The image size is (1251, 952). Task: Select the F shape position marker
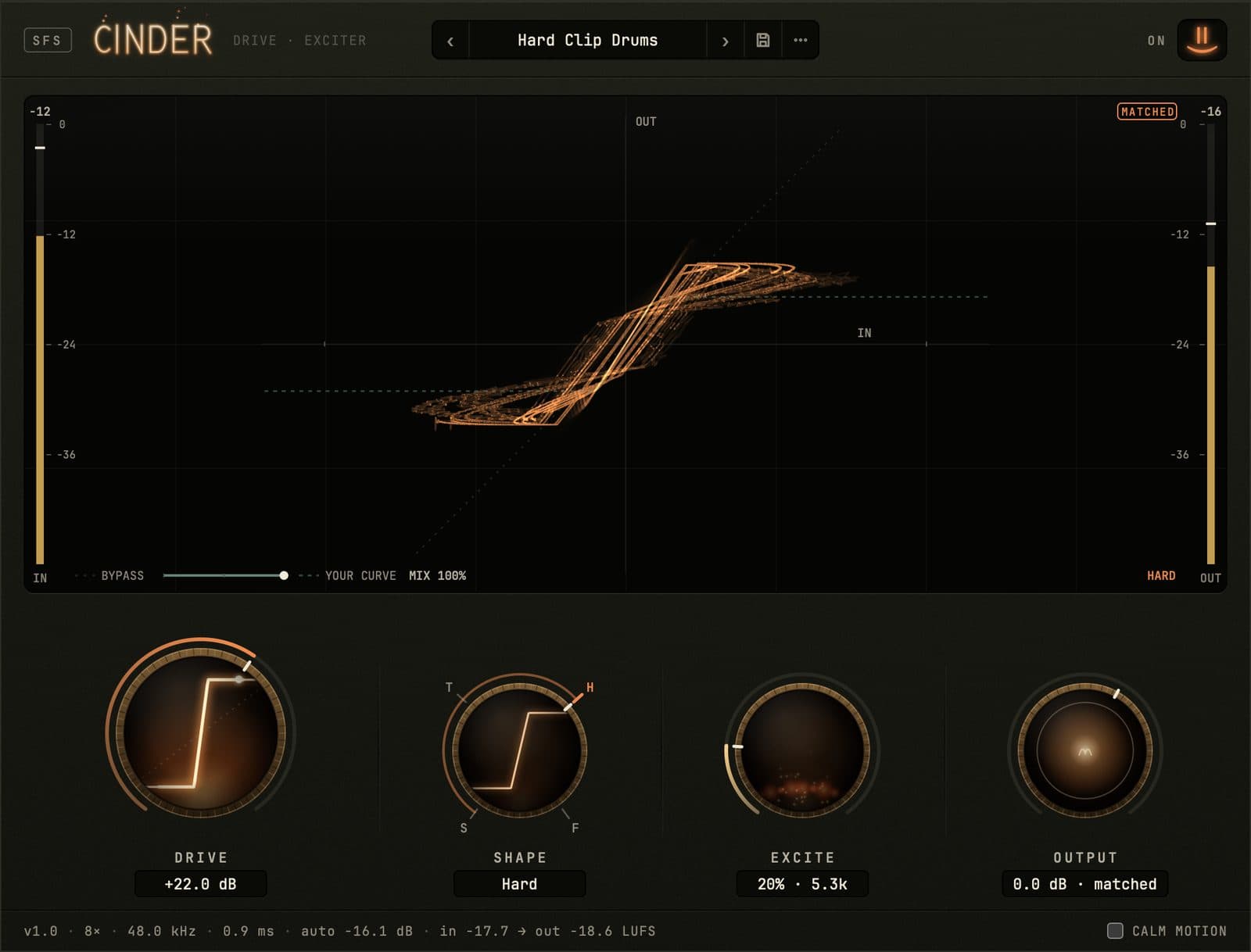pyautogui.click(x=575, y=829)
